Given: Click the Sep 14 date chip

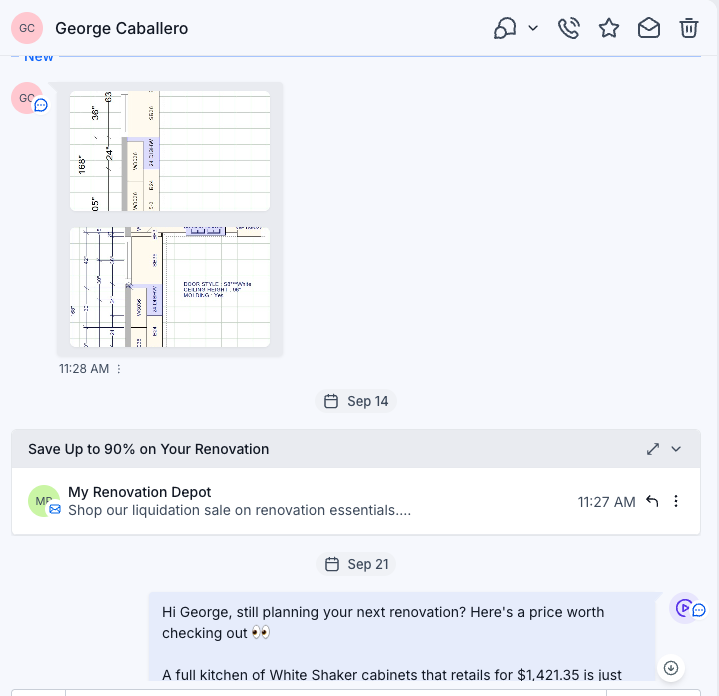Looking at the screenshot, I should point(356,401).
